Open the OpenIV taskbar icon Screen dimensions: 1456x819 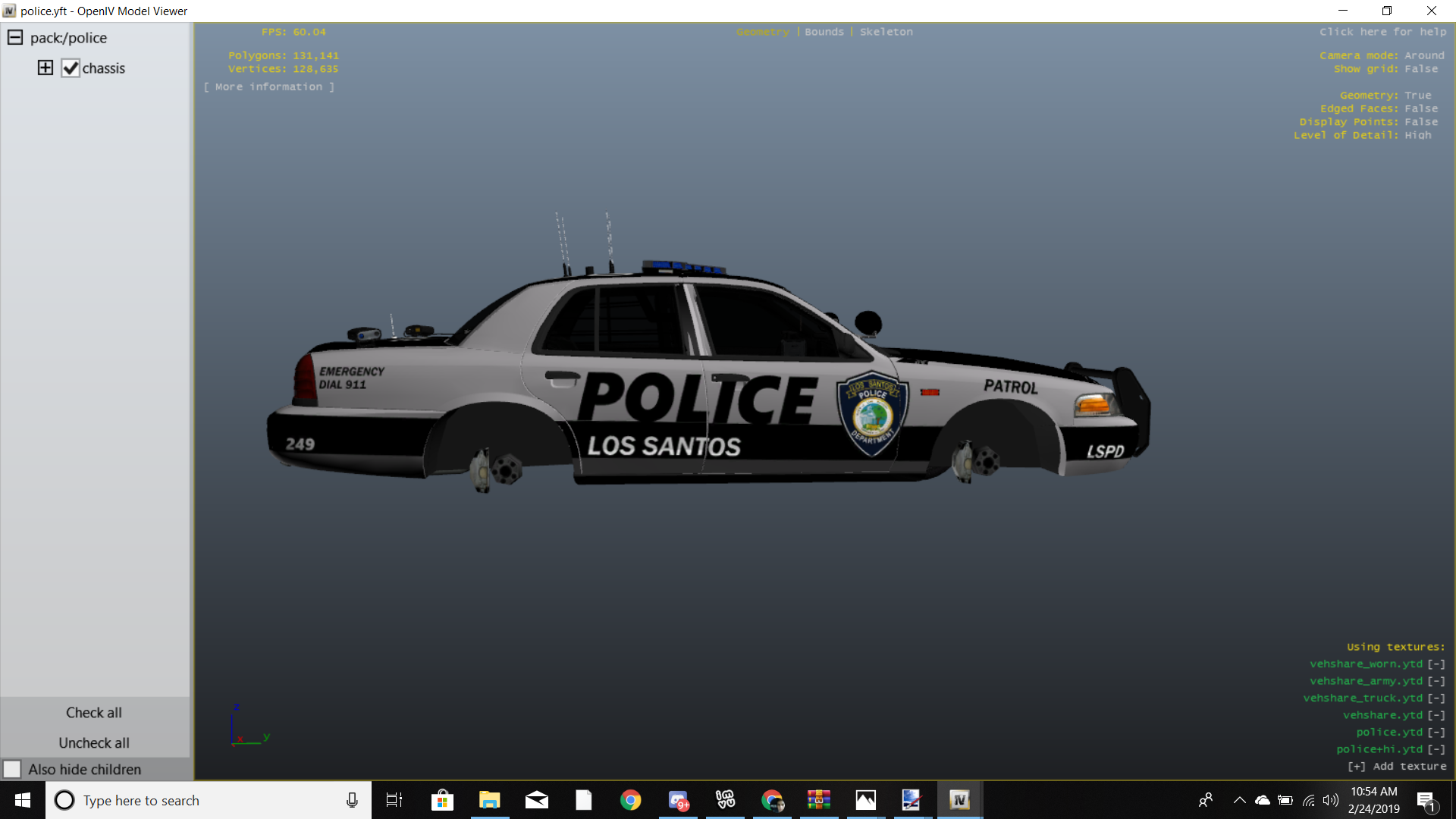959,800
